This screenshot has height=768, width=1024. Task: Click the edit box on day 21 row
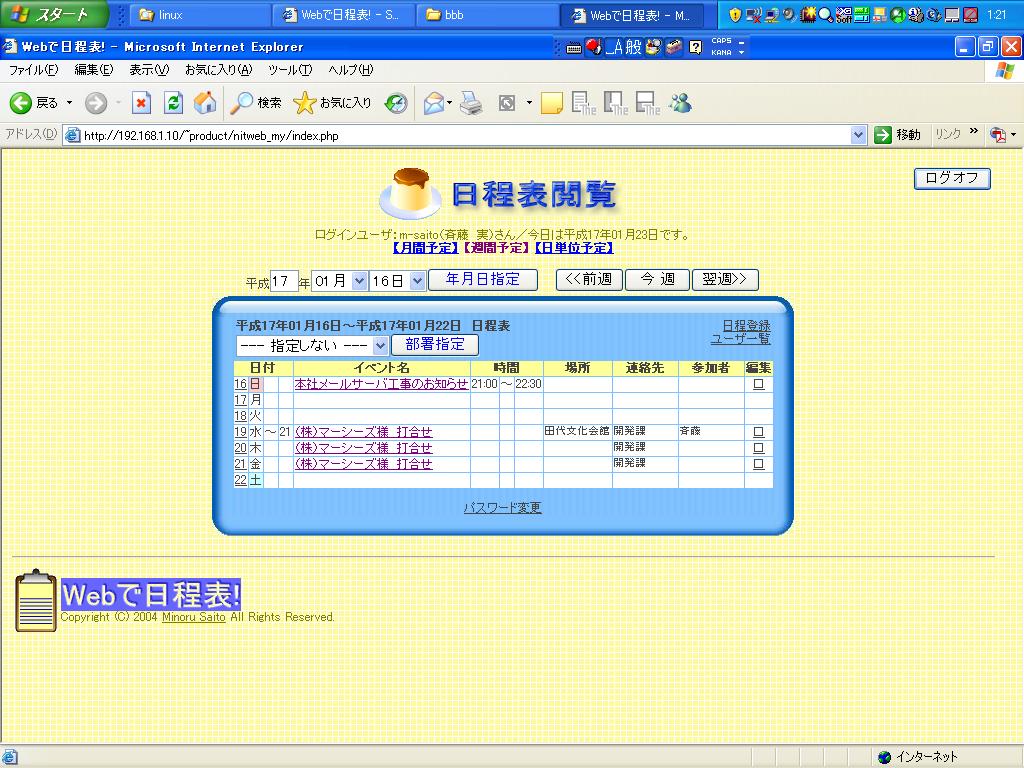pyautogui.click(x=758, y=464)
